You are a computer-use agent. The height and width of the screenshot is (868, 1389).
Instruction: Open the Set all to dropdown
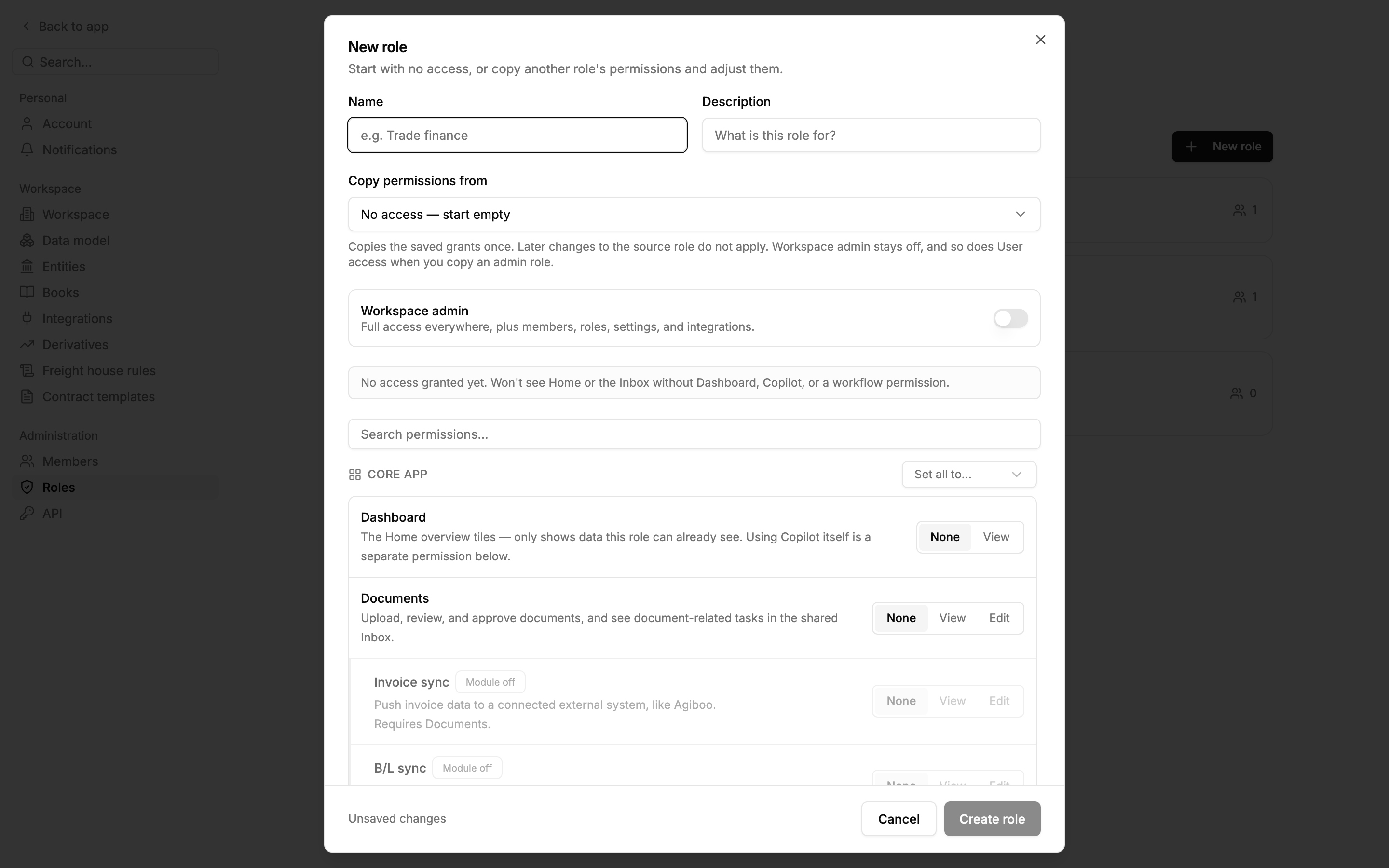coord(969,475)
